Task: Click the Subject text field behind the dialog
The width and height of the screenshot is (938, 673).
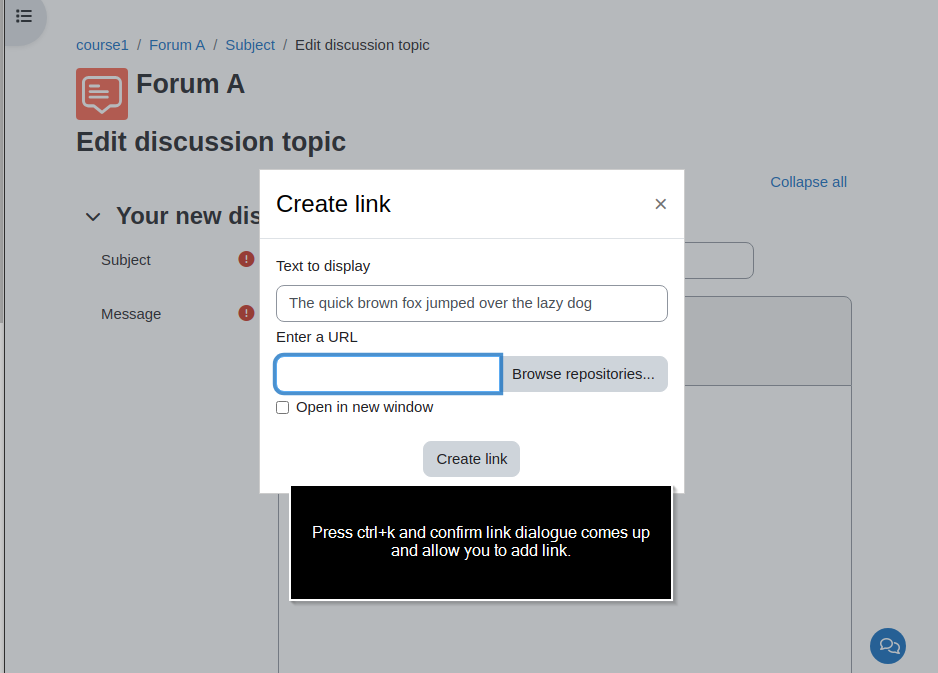Action: (718, 260)
